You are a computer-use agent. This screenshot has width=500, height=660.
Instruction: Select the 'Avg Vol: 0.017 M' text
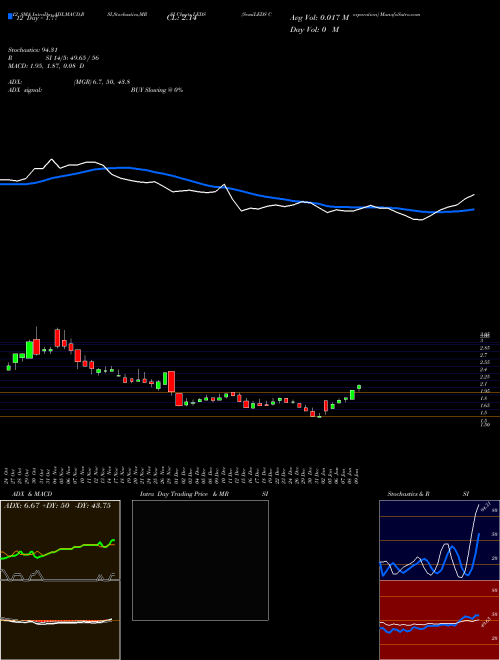(320, 18)
